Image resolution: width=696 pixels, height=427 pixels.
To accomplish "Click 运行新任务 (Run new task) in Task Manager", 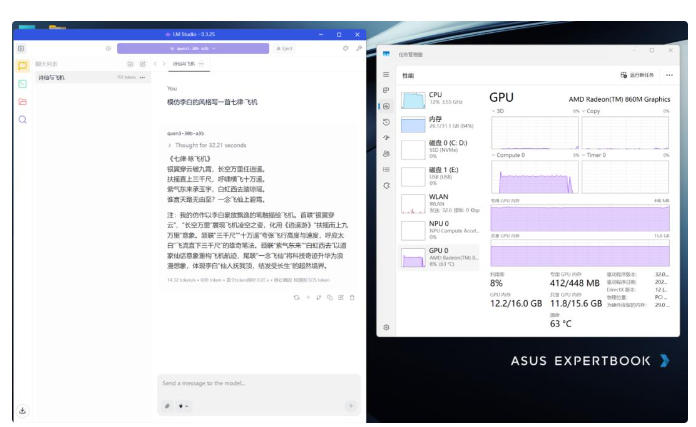I will [x=637, y=75].
